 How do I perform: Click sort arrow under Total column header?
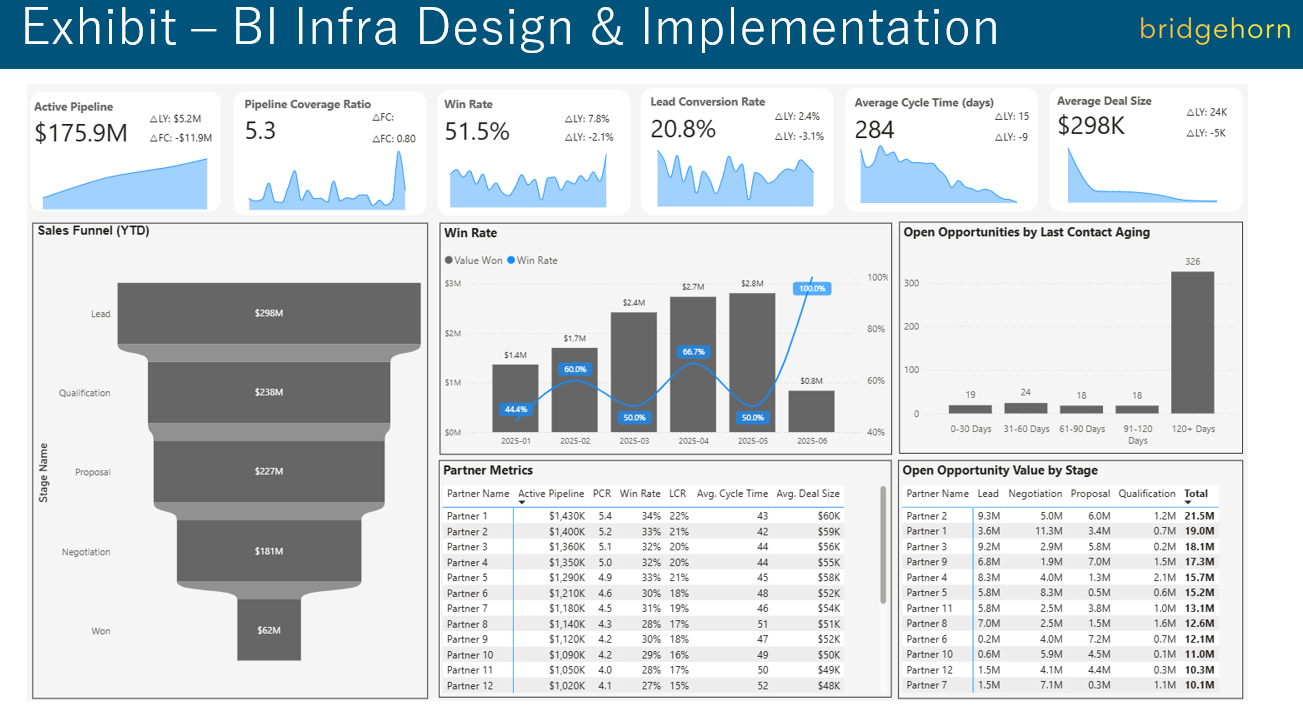click(1188, 502)
